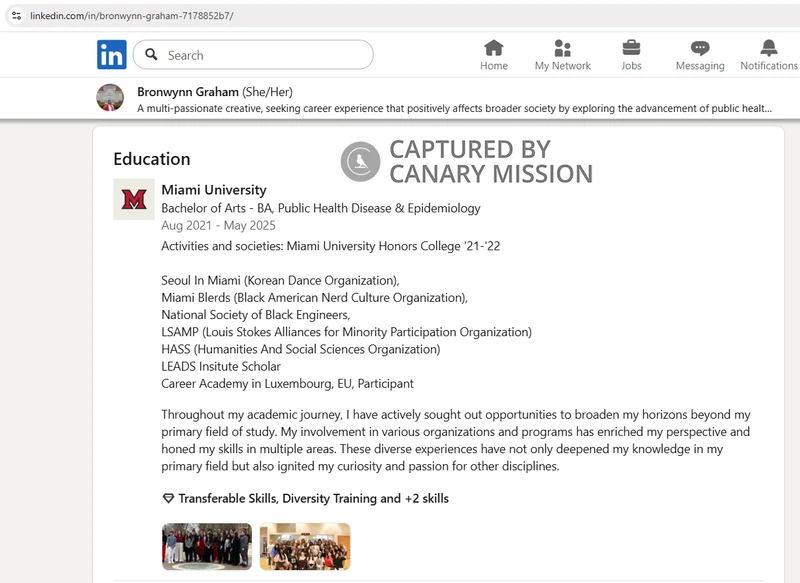Click the Notifications label in navigation
This screenshot has width=800, height=583.
[769, 66]
